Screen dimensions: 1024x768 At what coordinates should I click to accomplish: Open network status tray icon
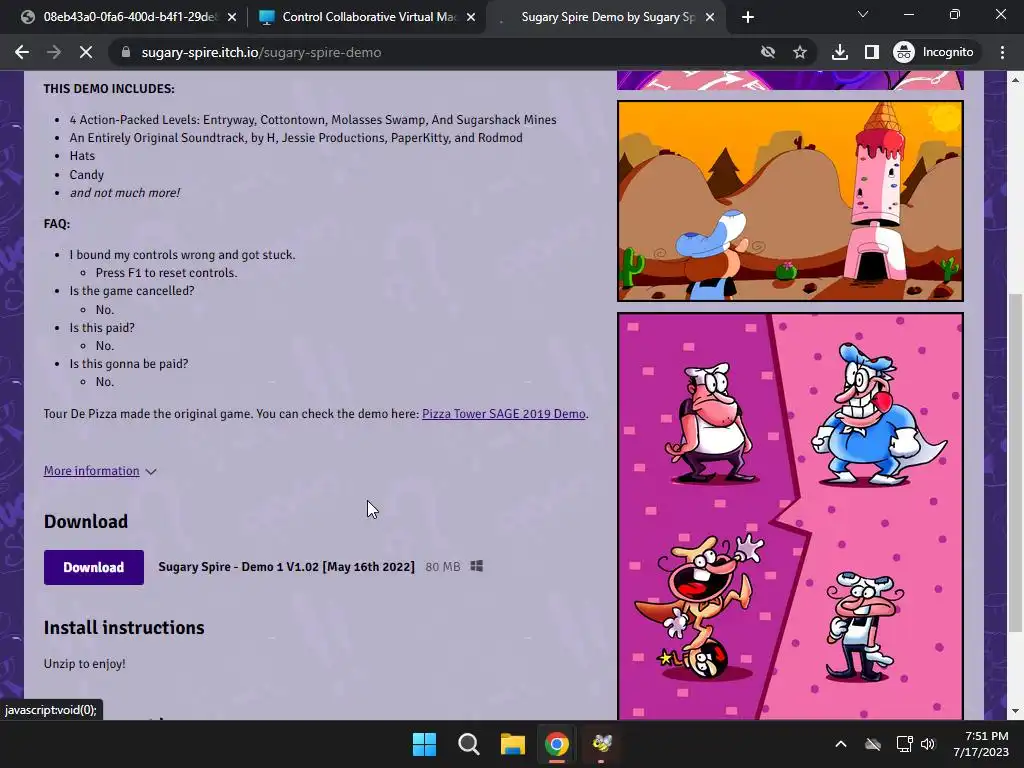pos(904,744)
